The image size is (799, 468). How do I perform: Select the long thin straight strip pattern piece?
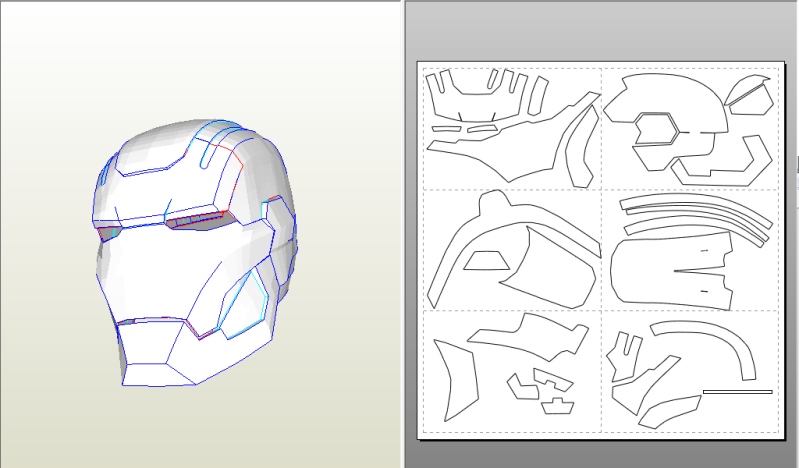click(738, 392)
